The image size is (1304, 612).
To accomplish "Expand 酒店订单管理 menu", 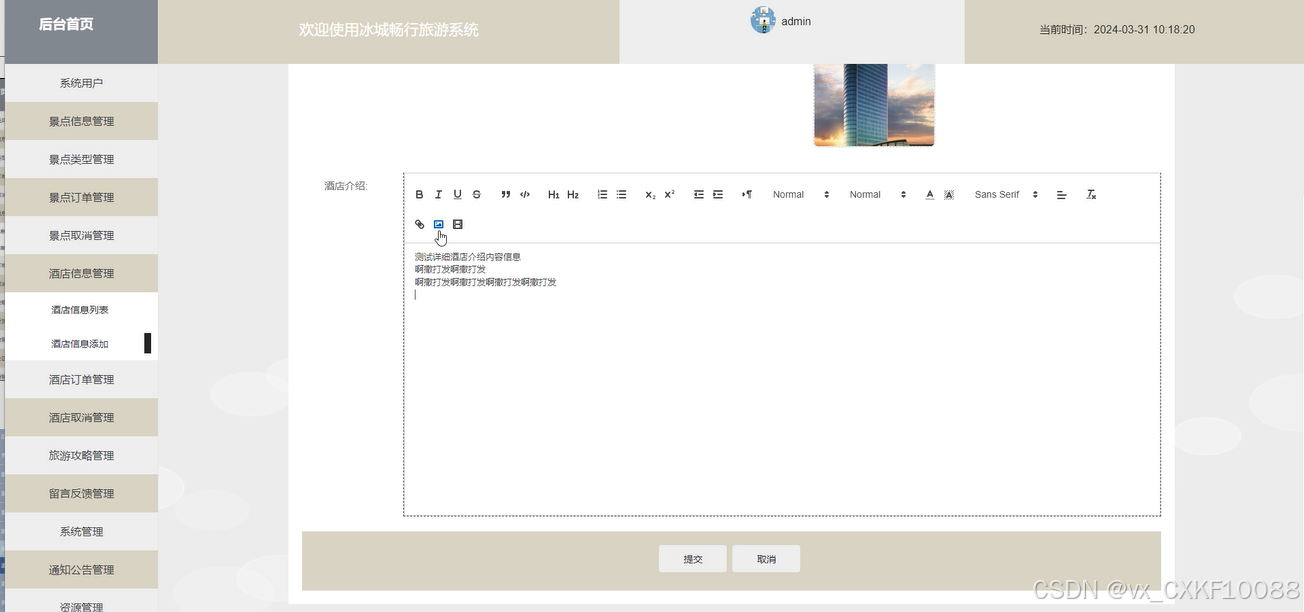I will [81, 379].
